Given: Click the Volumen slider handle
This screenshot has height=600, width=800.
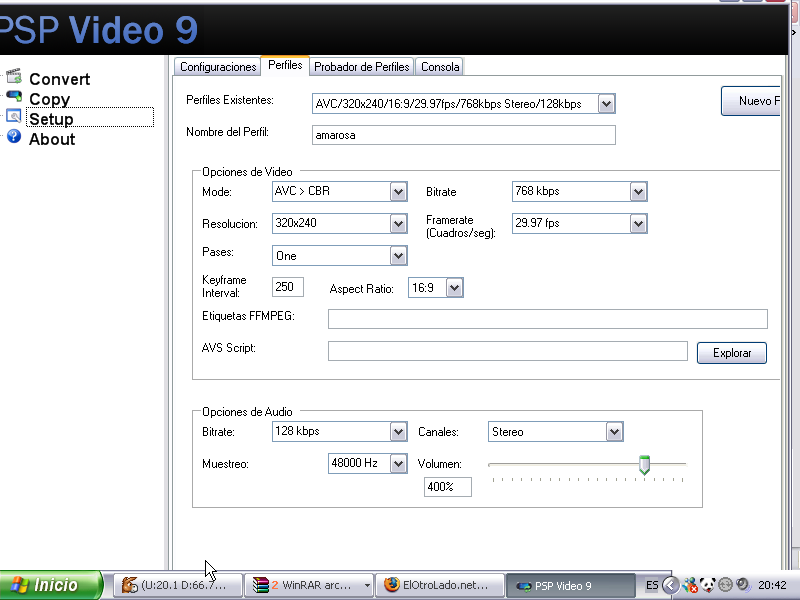Looking at the screenshot, I should pos(645,465).
